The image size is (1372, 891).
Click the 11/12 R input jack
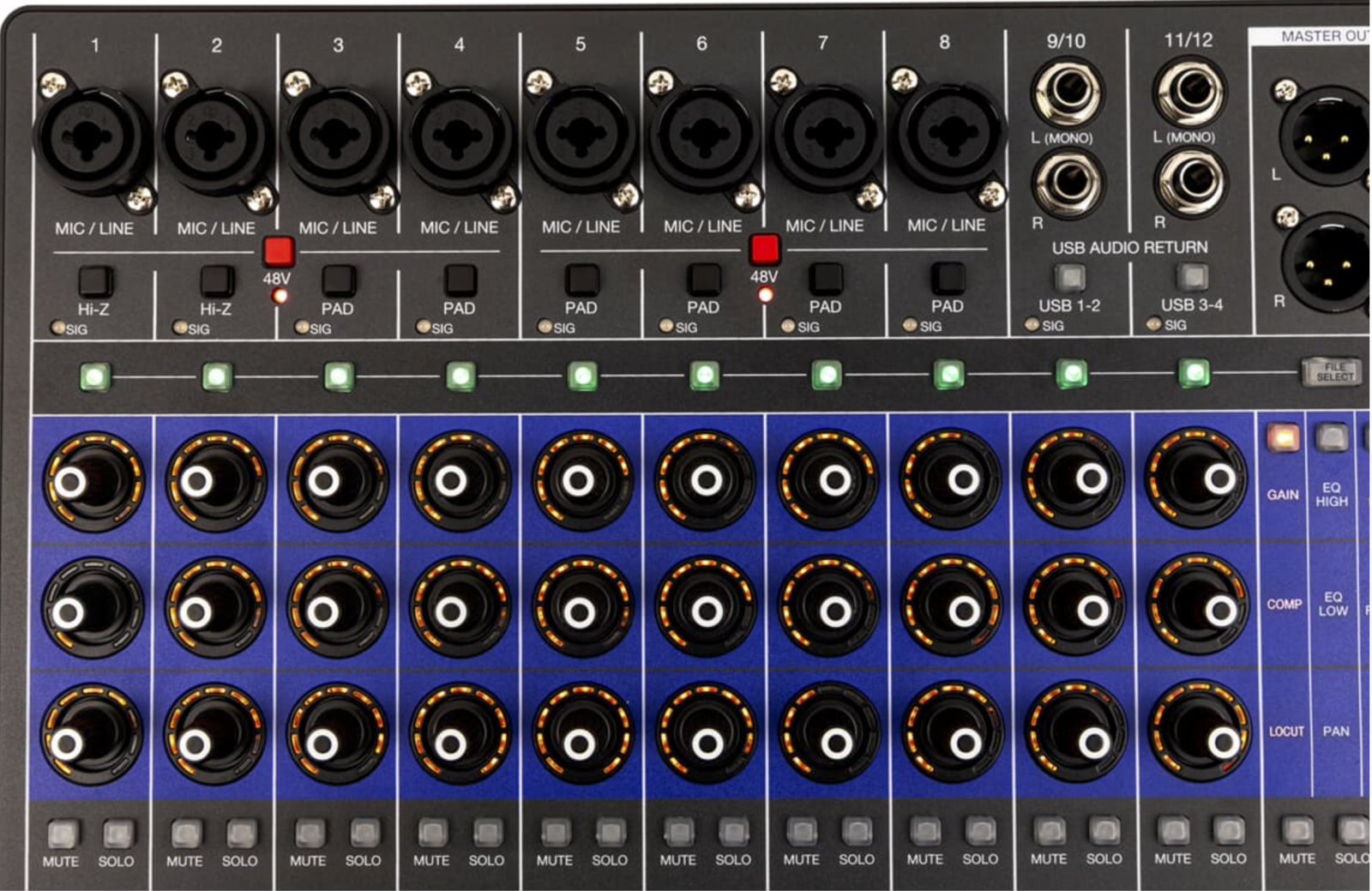point(1190,183)
